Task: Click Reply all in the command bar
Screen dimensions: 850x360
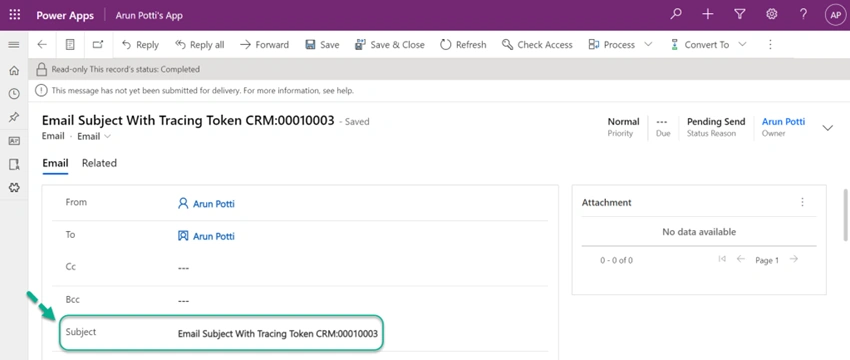Action: click(x=199, y=45)
